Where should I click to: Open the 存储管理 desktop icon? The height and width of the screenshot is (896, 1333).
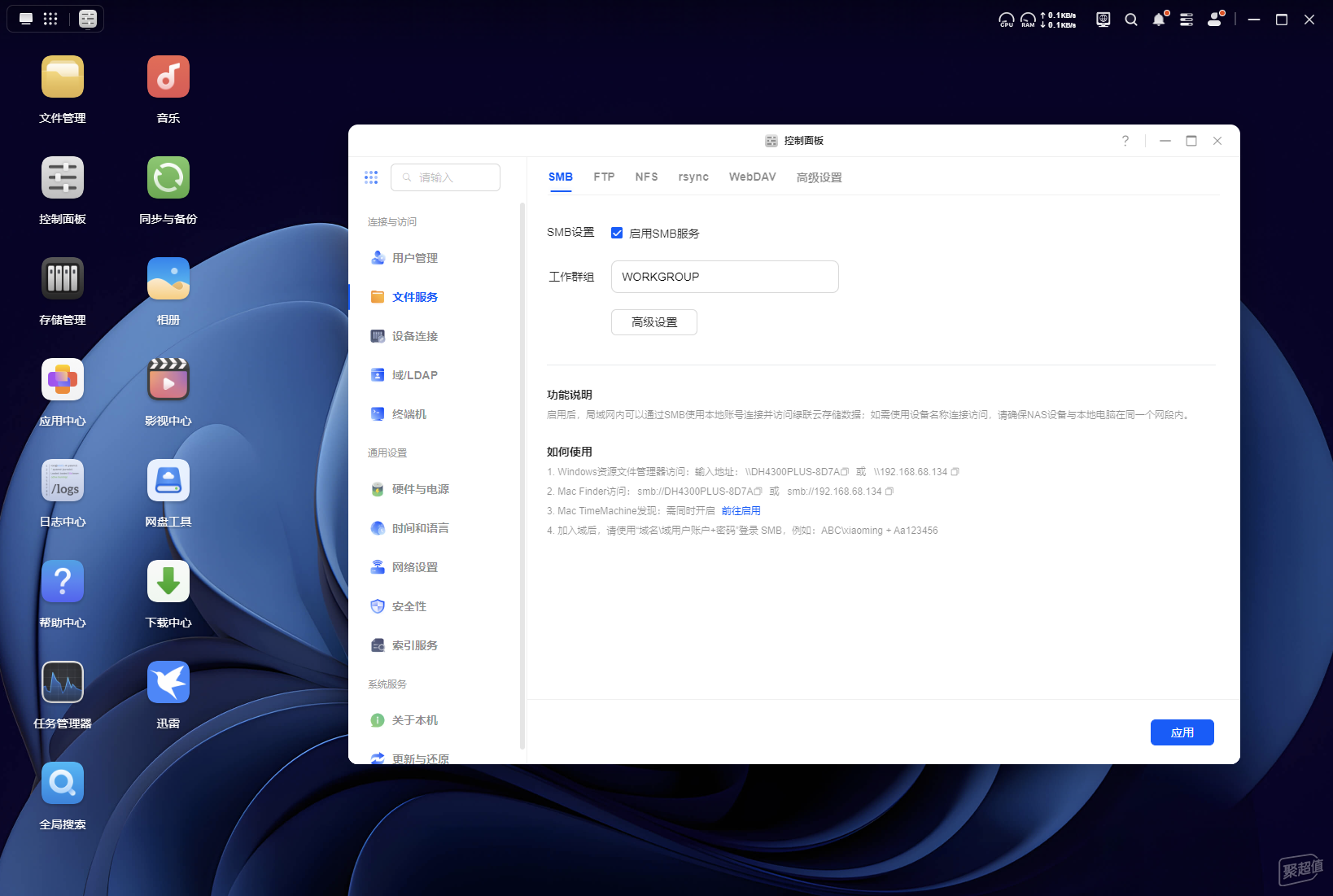(x=63, y=278)
